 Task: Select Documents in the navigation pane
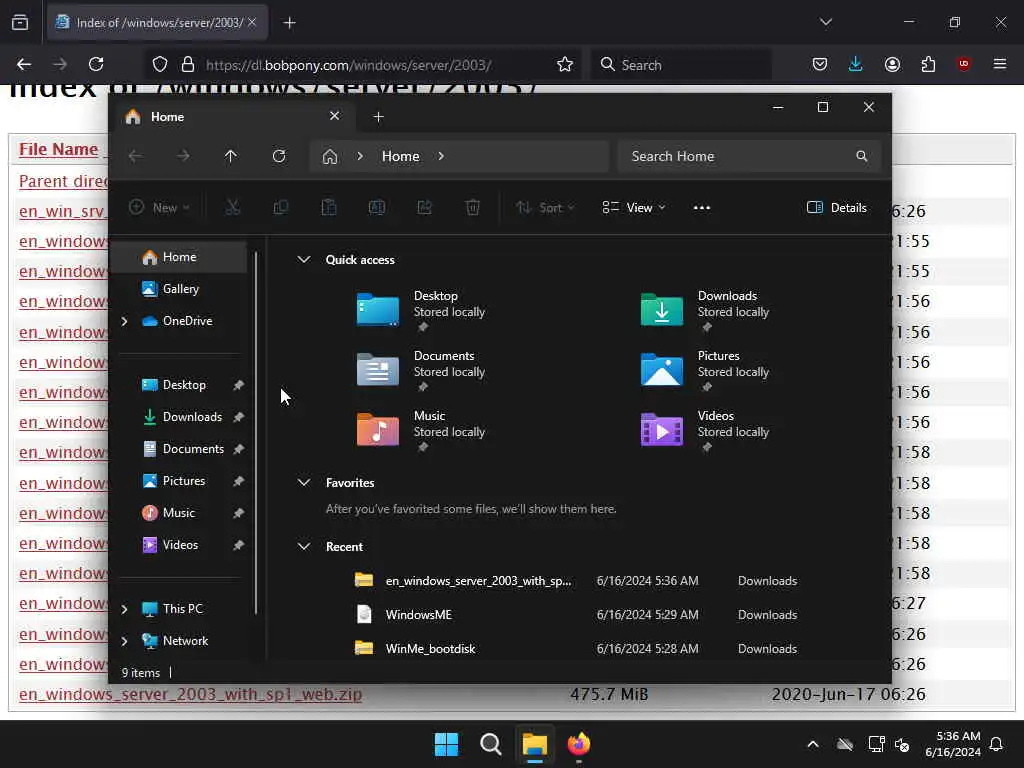tap(179, 449)
